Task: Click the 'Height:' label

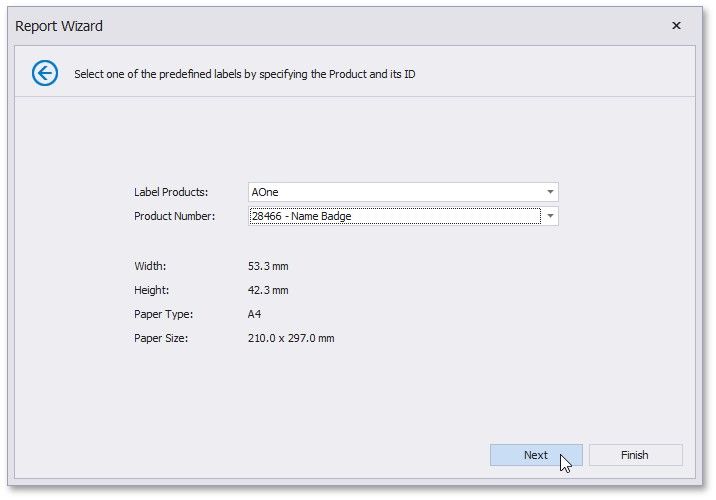Action: coord(151,290)
